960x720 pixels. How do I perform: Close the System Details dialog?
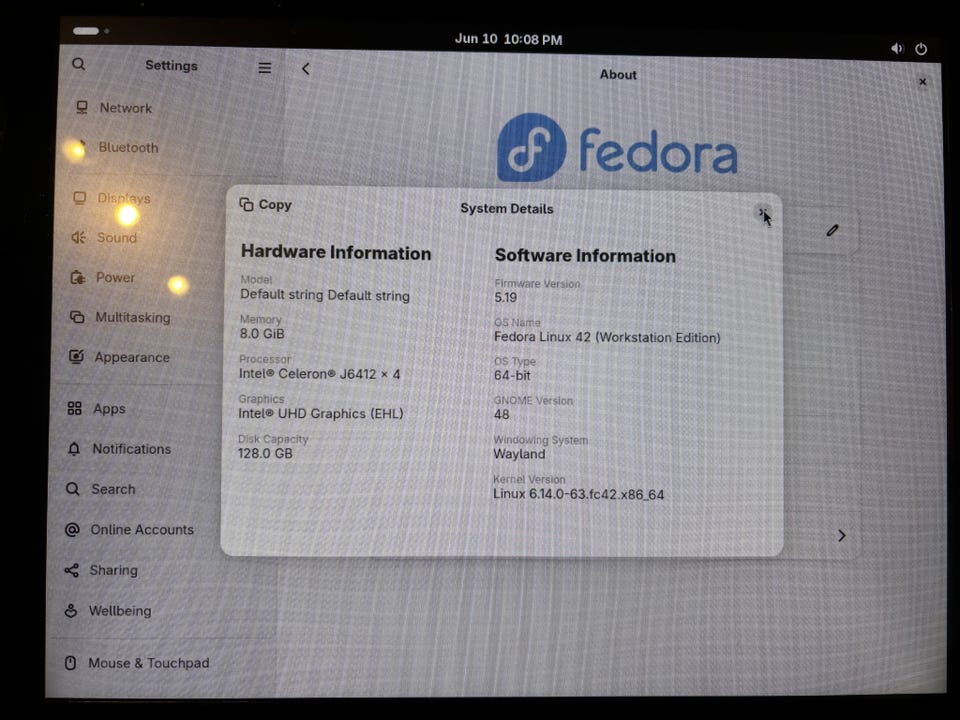tap(763, 213)
